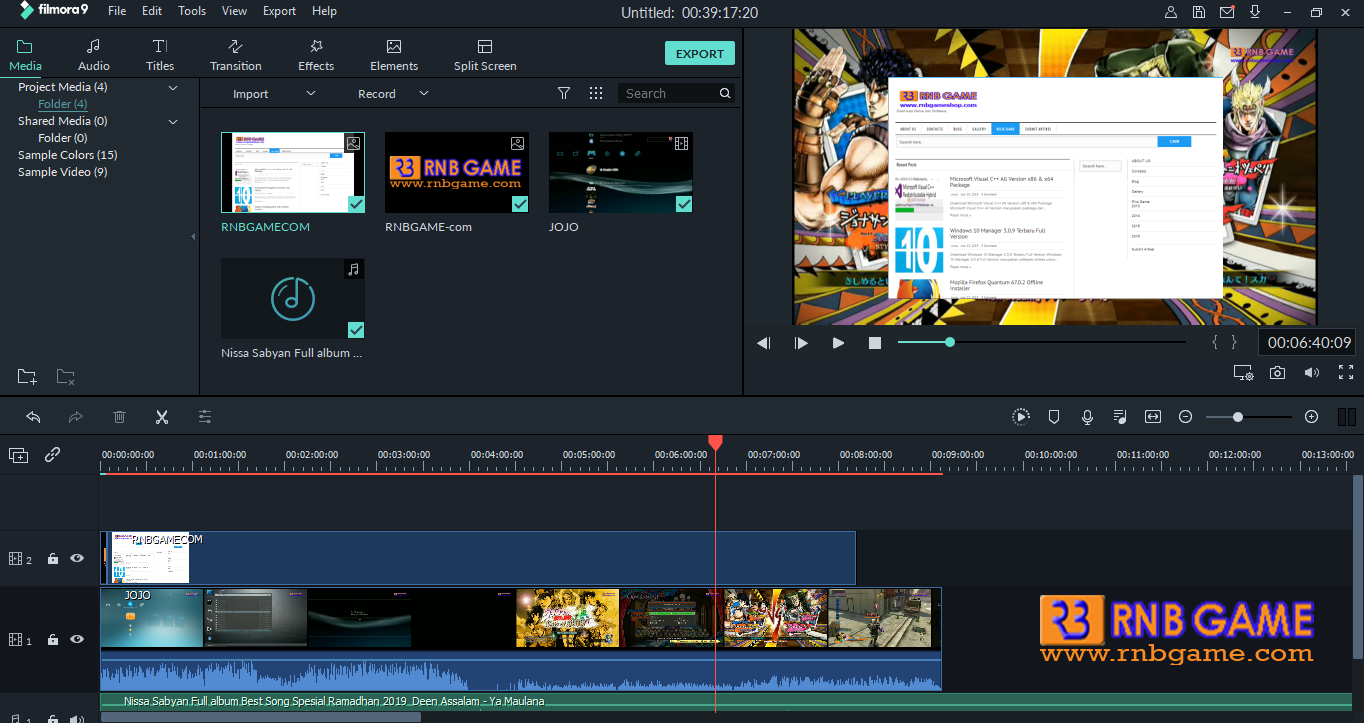Record a voiceover with the microphone icon
The width and height of the screenshot is (1364, 723).
(1087, 417)
